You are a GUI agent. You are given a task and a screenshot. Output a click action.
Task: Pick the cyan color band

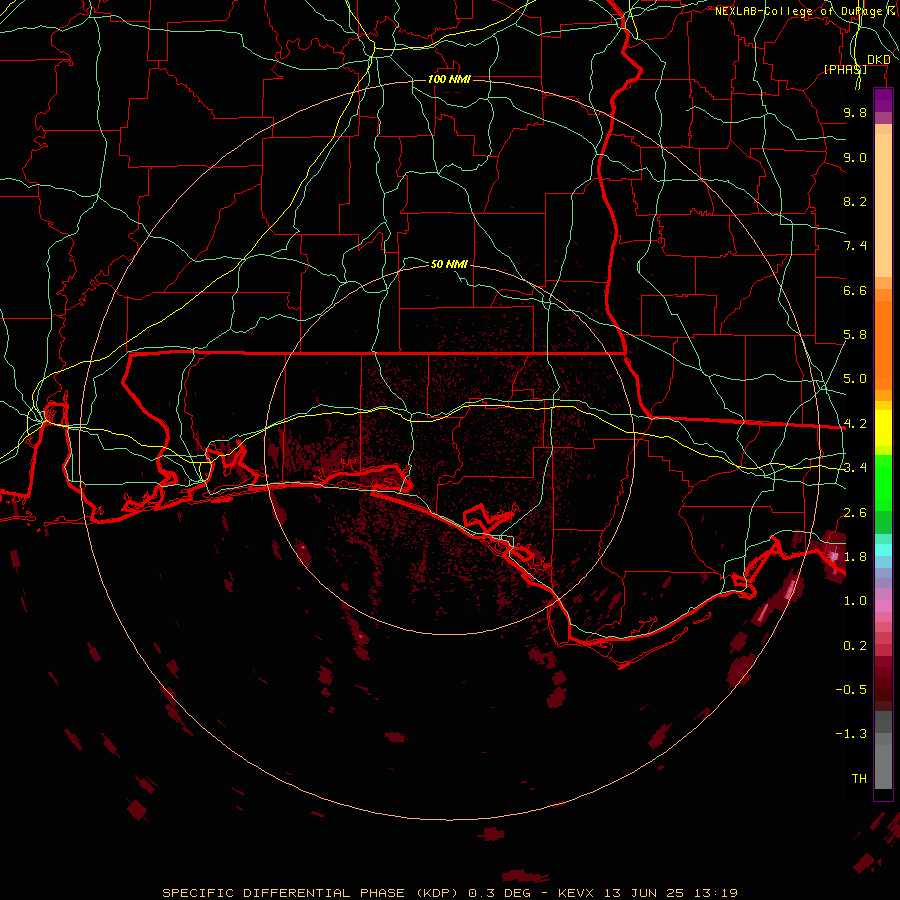click(x=883, y=550)
